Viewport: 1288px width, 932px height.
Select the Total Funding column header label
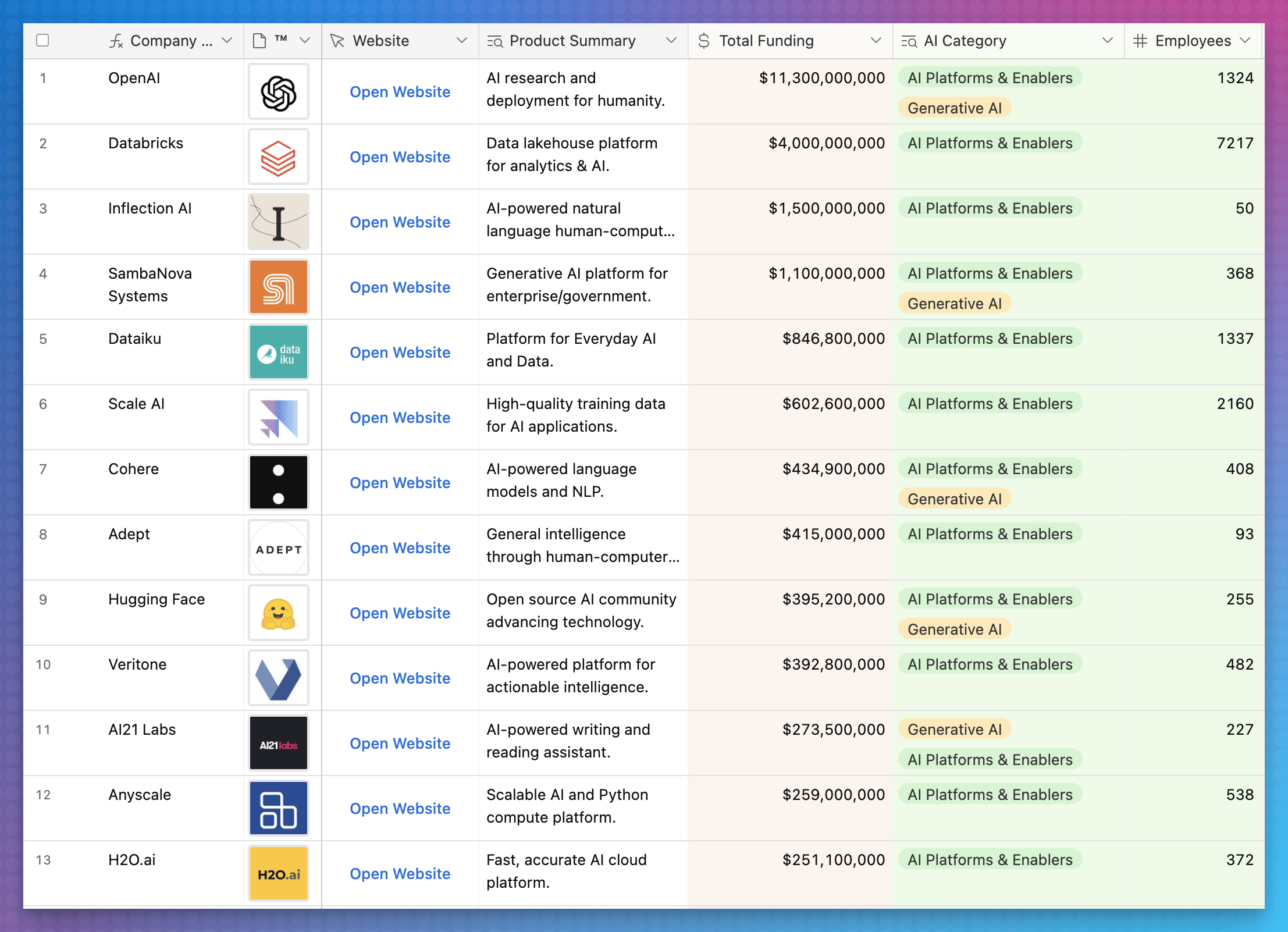[x=766, y=41]
